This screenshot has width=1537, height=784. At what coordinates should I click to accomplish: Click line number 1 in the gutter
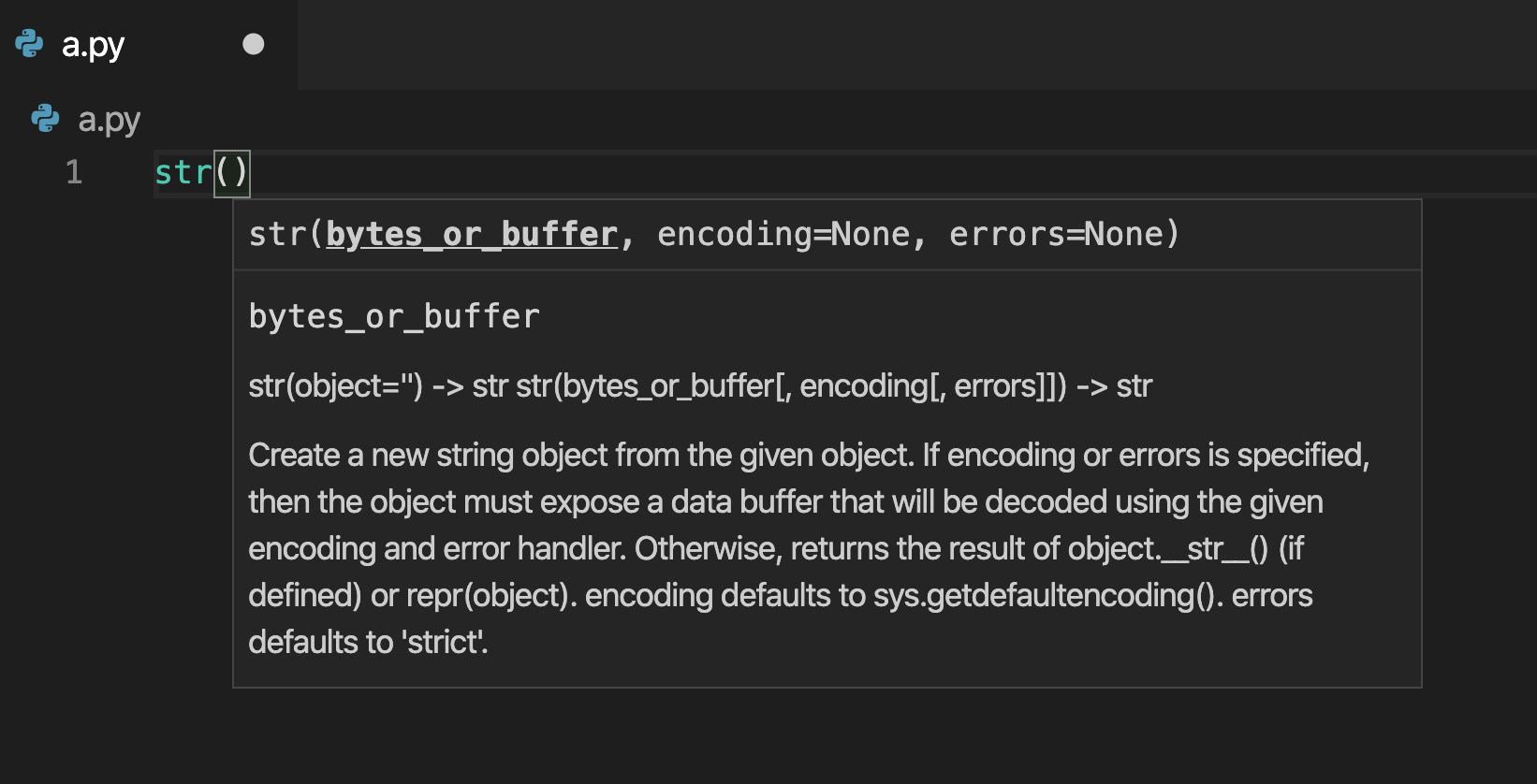click(x=73, y=172)
